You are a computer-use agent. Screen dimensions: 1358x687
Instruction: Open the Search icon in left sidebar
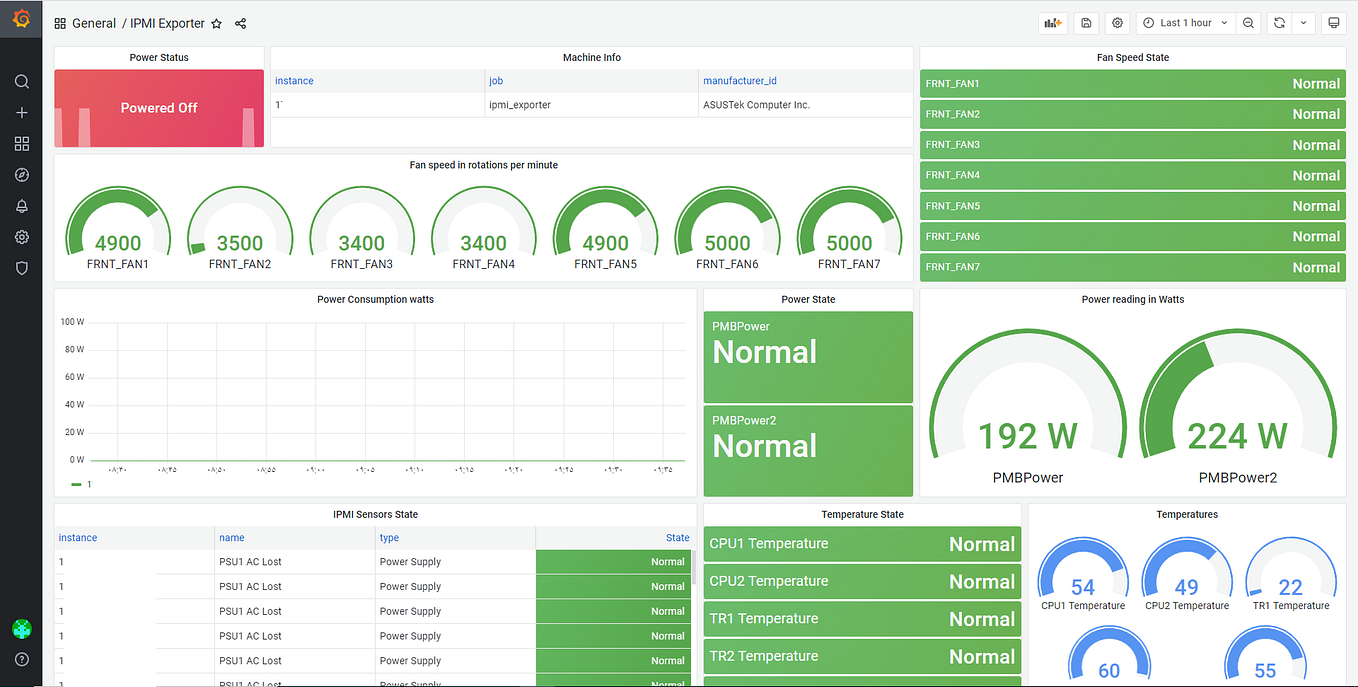21,81
